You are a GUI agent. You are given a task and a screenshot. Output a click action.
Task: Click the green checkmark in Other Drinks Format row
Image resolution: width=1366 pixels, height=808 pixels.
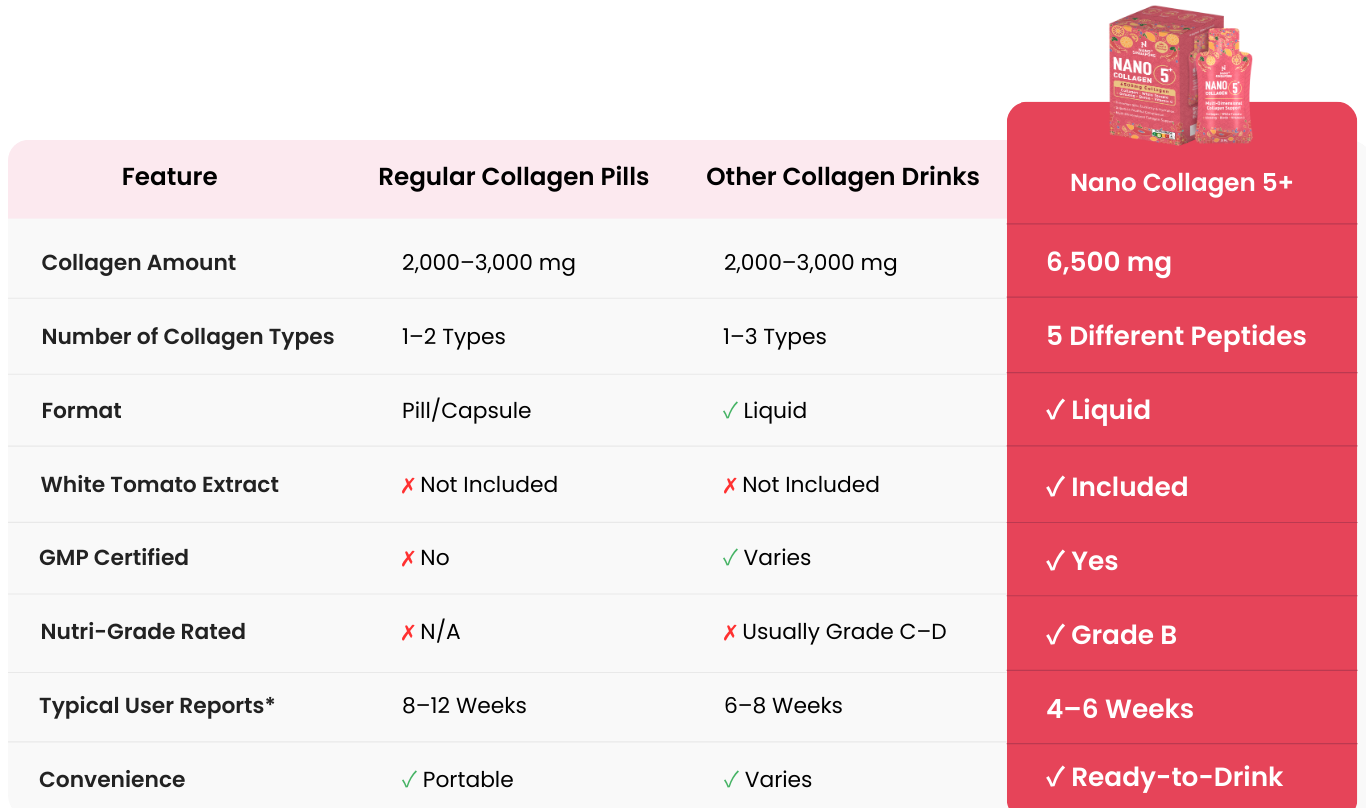pos(730,411)
